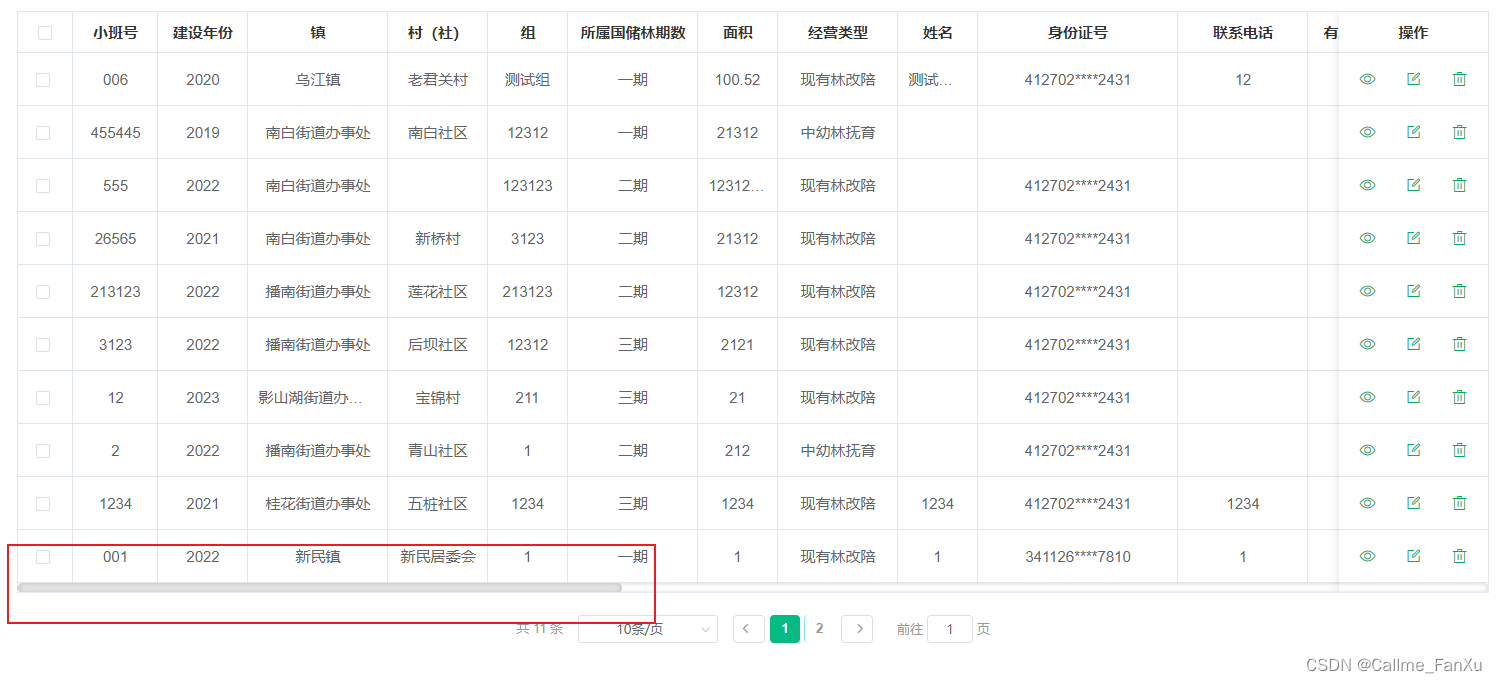The width and height of the screenshot is (1497, 683).
Task: Click the 前往 page number input field
Action: pos(949,628)
